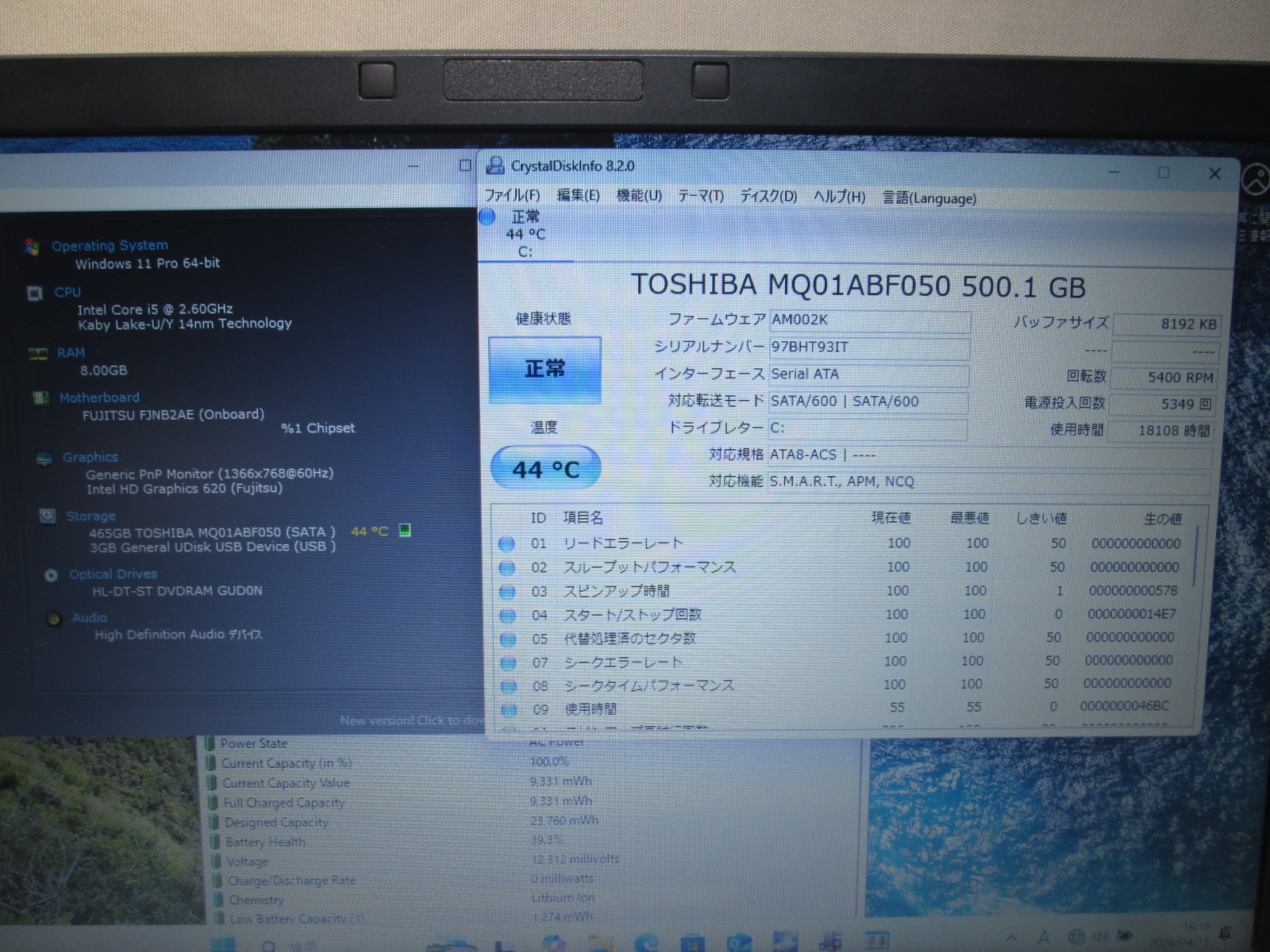
Task: Open the Storage section heading link
Action: [90, 516]
